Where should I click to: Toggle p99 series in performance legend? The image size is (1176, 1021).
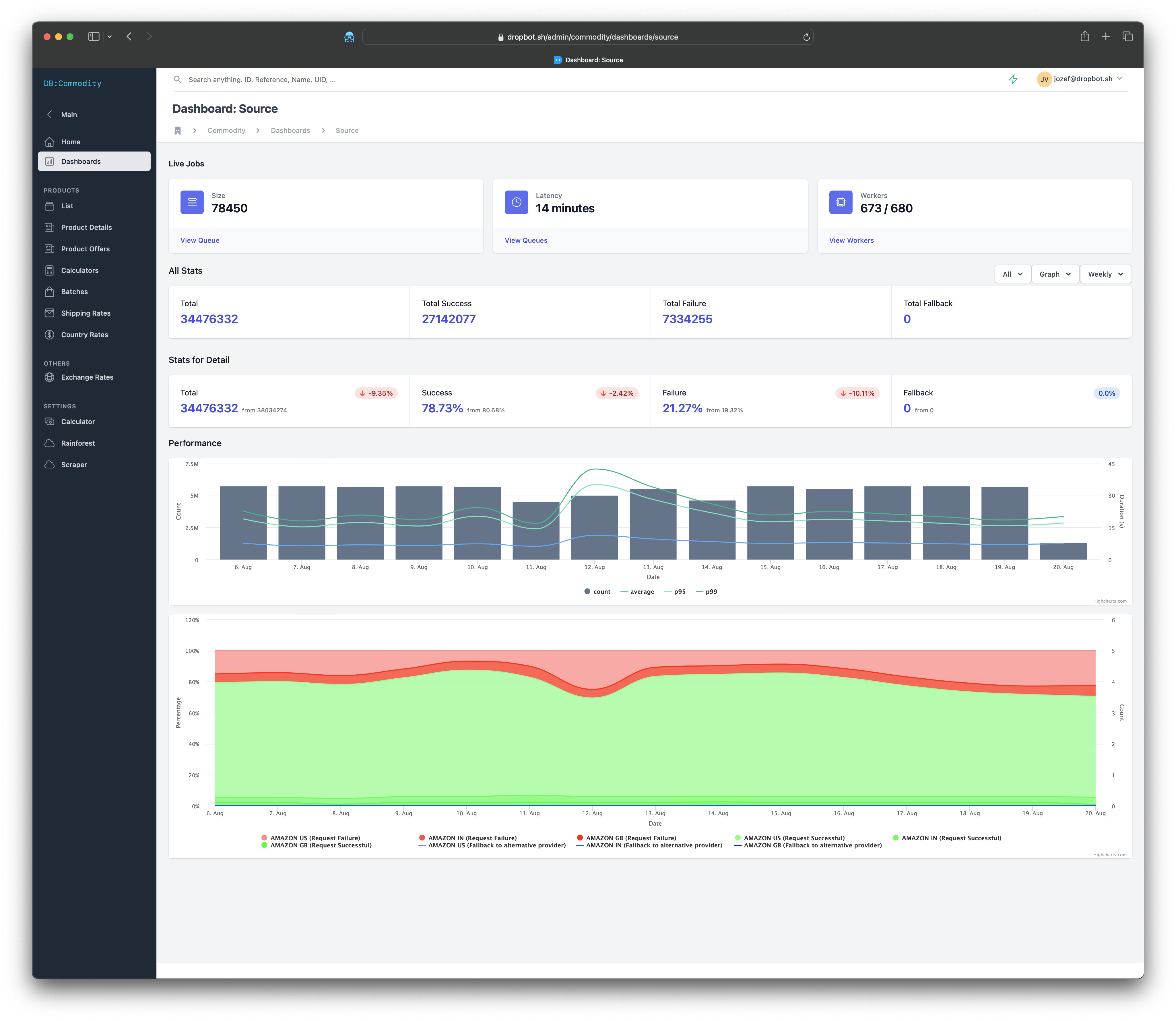pos(707,592)
